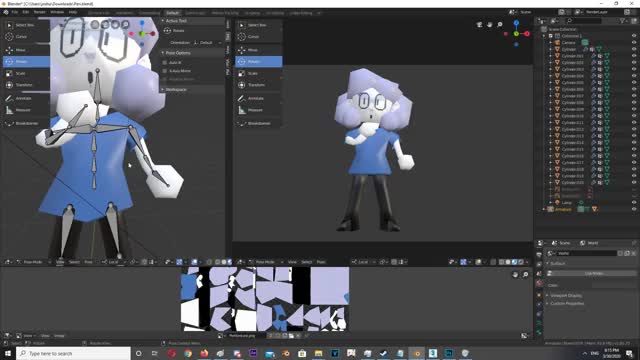
Task: Toggle visibility of Lamp in outliner
Action: 634,202
